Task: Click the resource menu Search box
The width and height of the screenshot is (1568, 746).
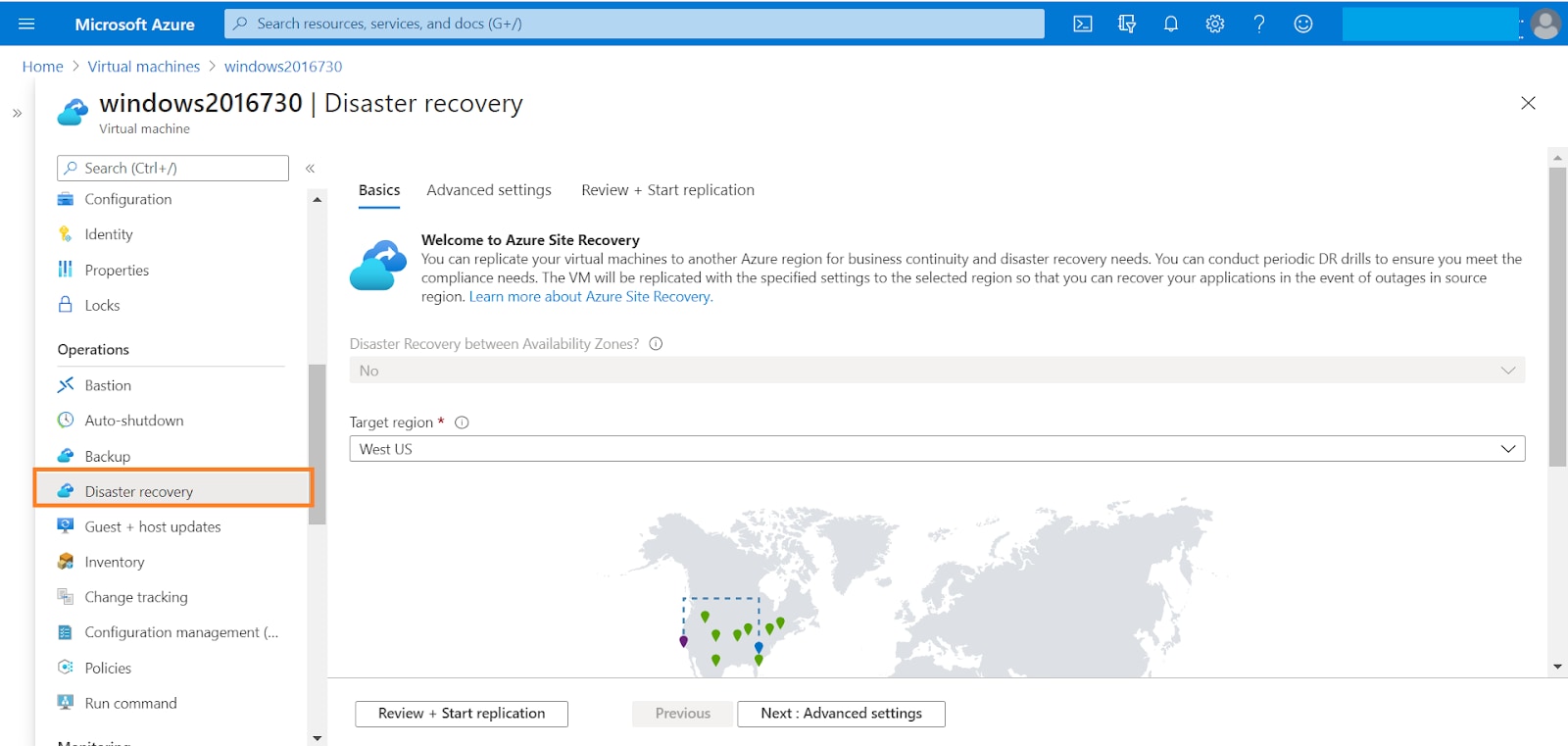Action: (x=172, y=169)
